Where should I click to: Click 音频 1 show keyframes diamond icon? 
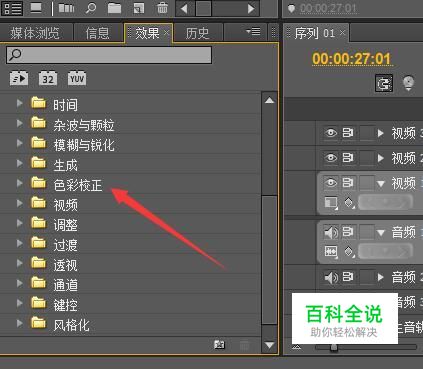[349, 252]
